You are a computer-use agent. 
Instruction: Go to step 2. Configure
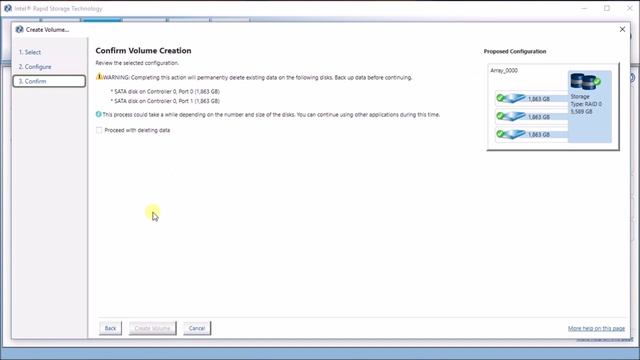(x=35, y=67)
